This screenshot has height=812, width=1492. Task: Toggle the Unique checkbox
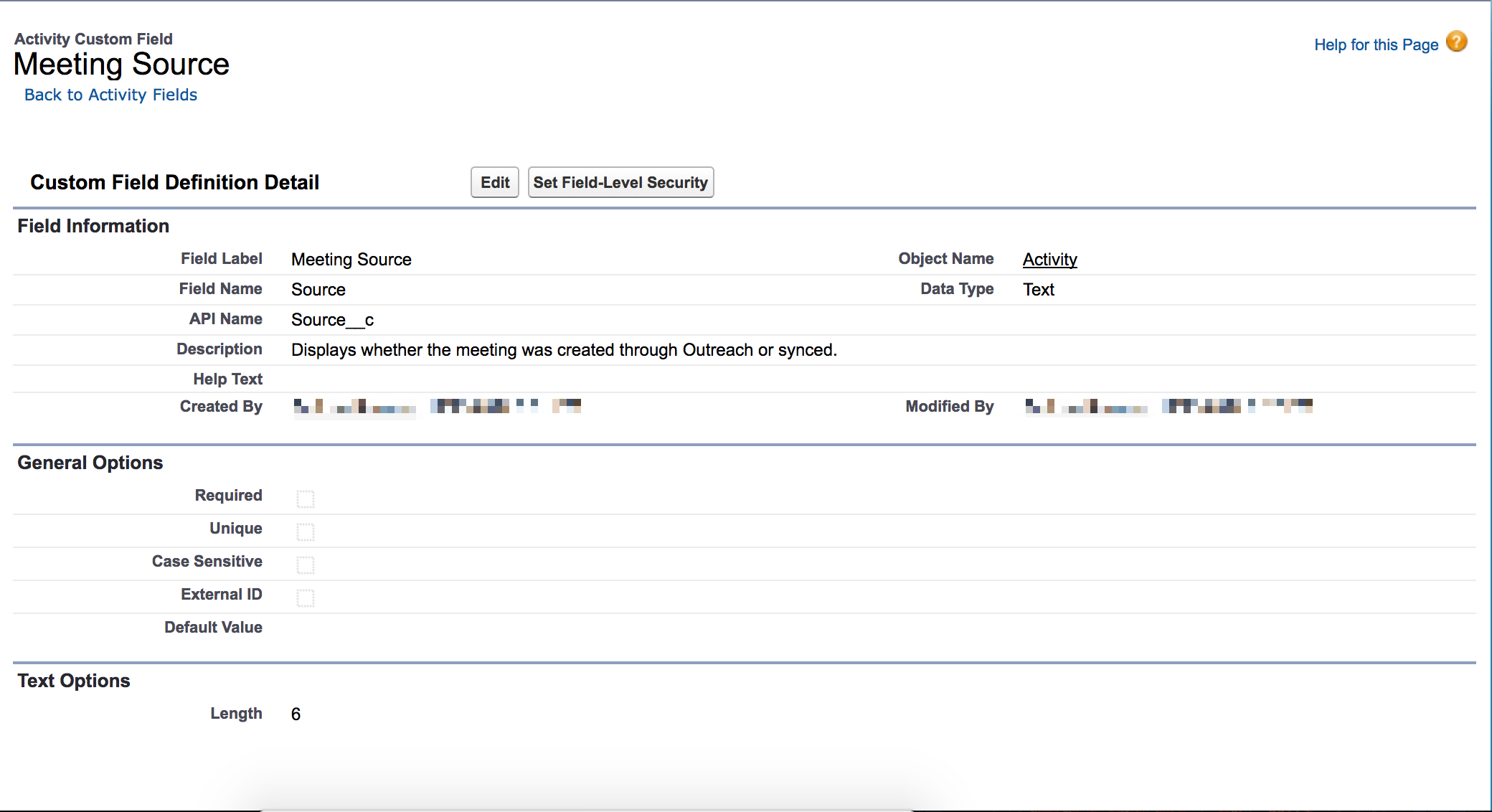click(x=306, y=532)
